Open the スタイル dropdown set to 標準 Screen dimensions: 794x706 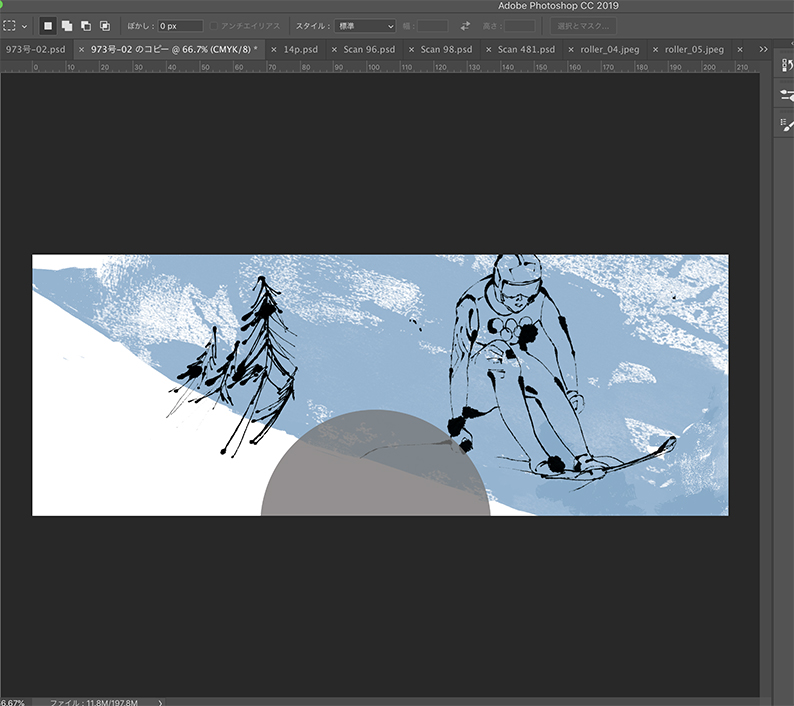[364, 26]
